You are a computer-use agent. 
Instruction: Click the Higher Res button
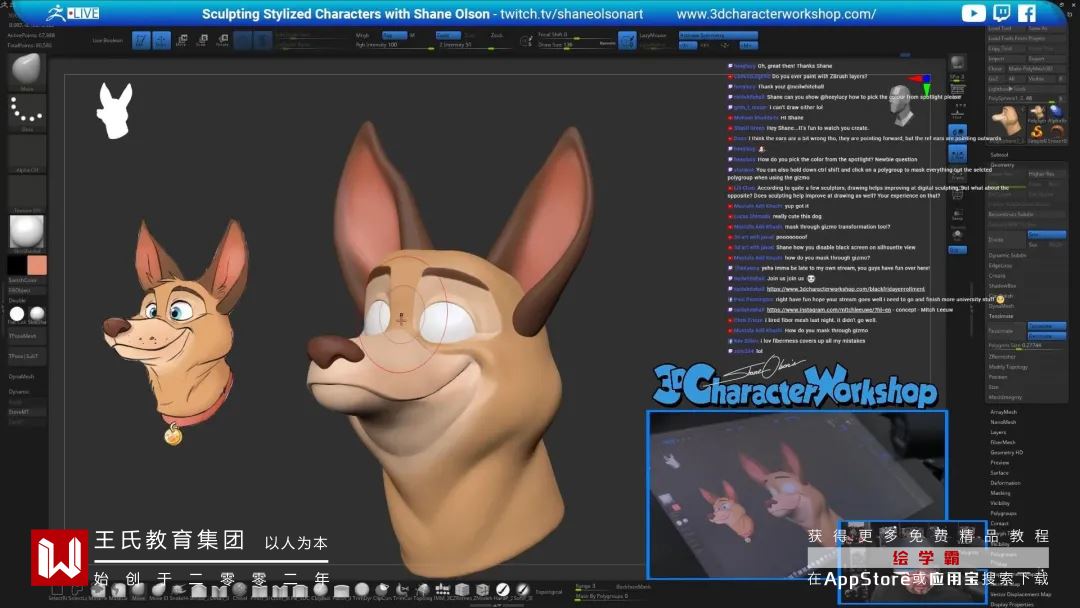point(1046,174)
